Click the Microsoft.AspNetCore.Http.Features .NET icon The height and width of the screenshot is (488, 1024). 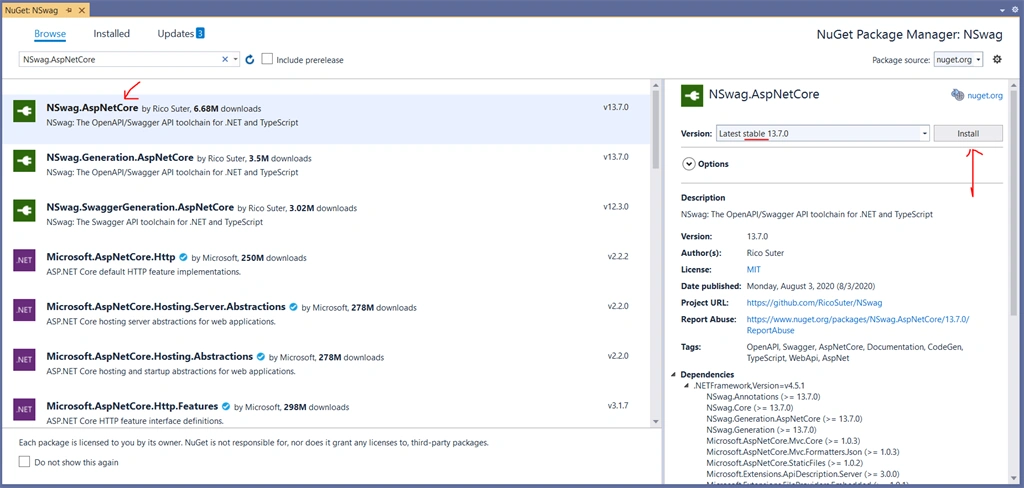[24, 409]
